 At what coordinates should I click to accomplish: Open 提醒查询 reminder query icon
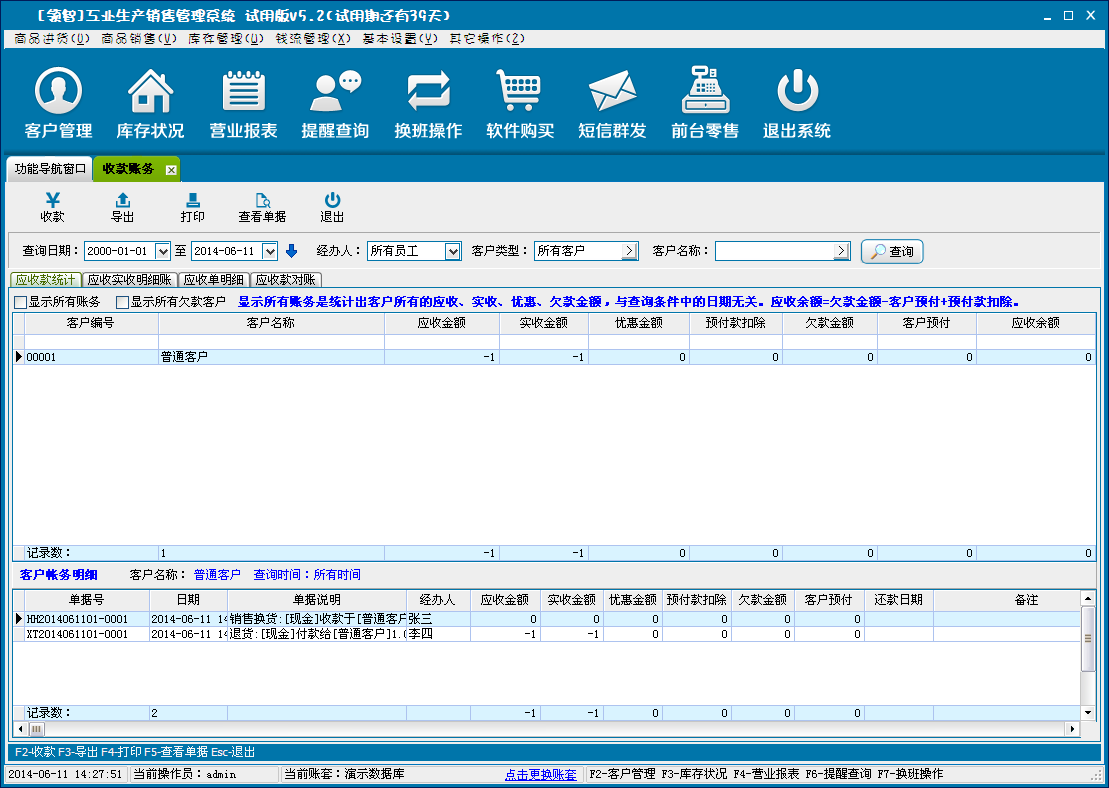point(335,93)
